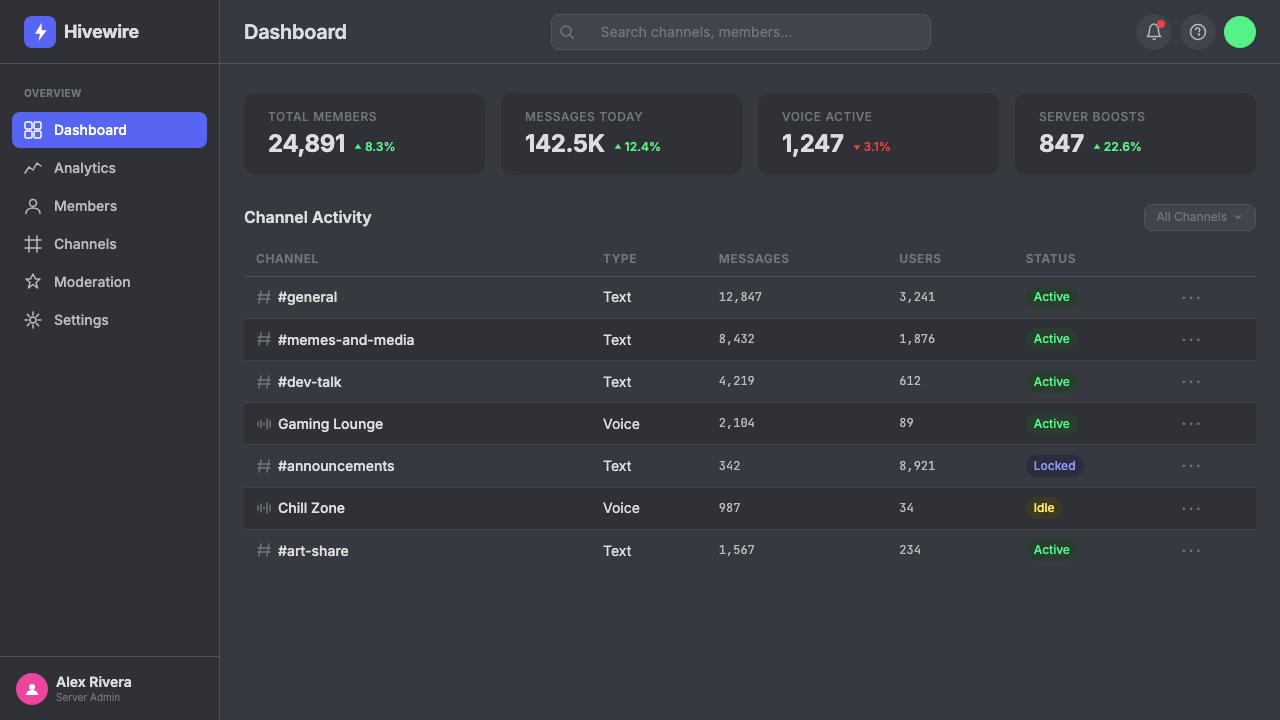The width and height of the screenshot is (1280, 720).
Task: Select the #art-share channel name
Action: (313, 551)
